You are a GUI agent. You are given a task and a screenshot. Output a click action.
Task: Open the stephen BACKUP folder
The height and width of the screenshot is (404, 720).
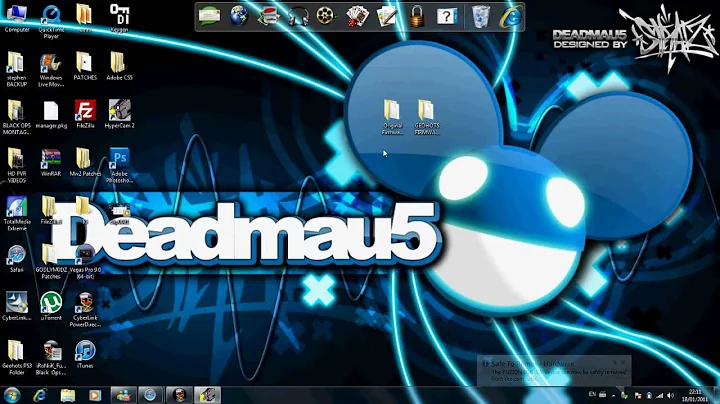click(x=17, y=69)
